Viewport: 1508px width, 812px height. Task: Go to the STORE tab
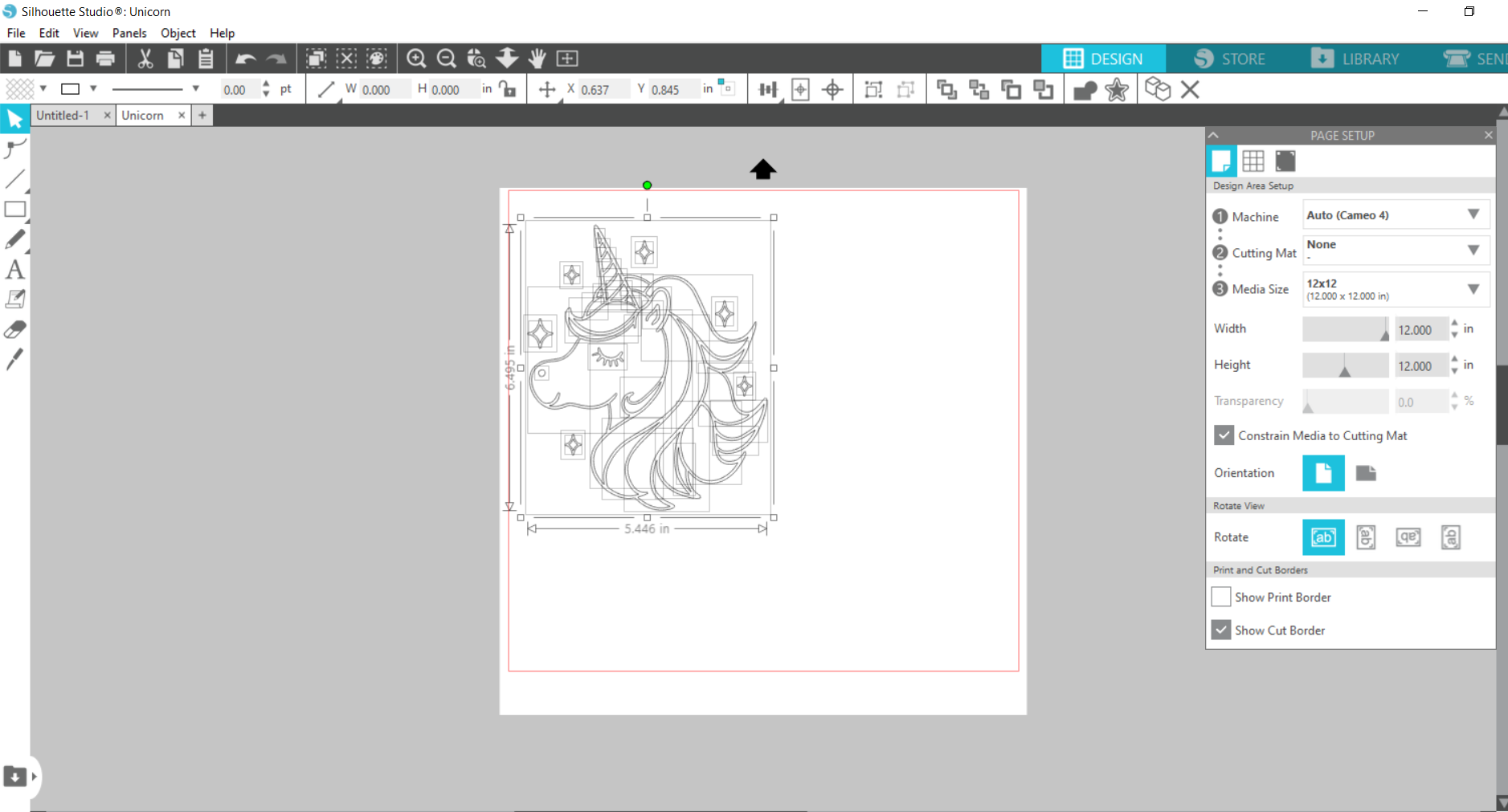(1230, 59)
